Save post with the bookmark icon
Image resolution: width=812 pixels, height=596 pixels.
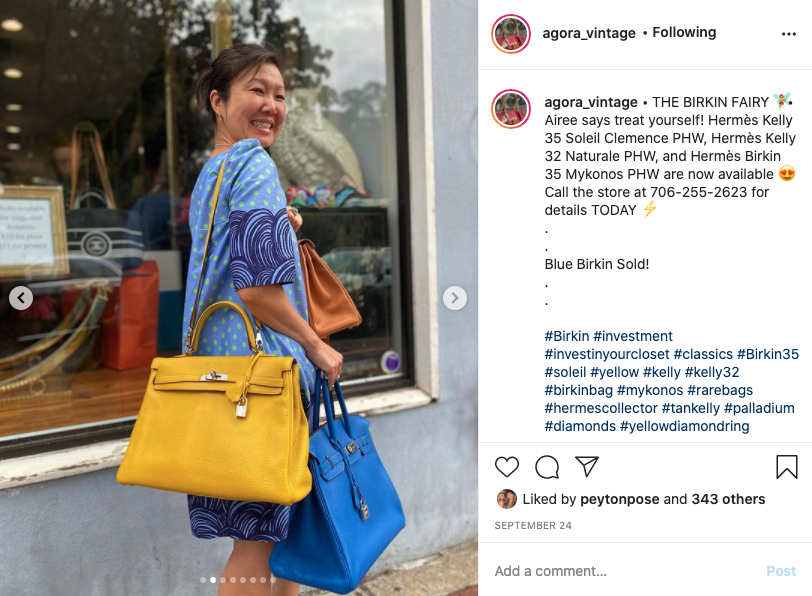coord(787,467)
